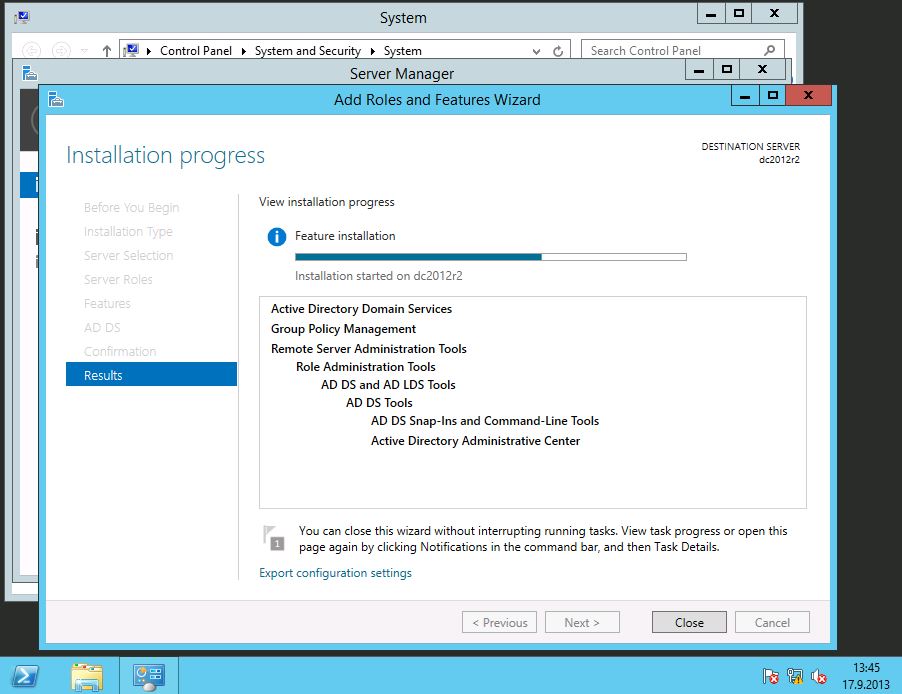902x694 pixels.
Task: Switch to Server Manager taskbar icon
Action: tap(148, 676)
